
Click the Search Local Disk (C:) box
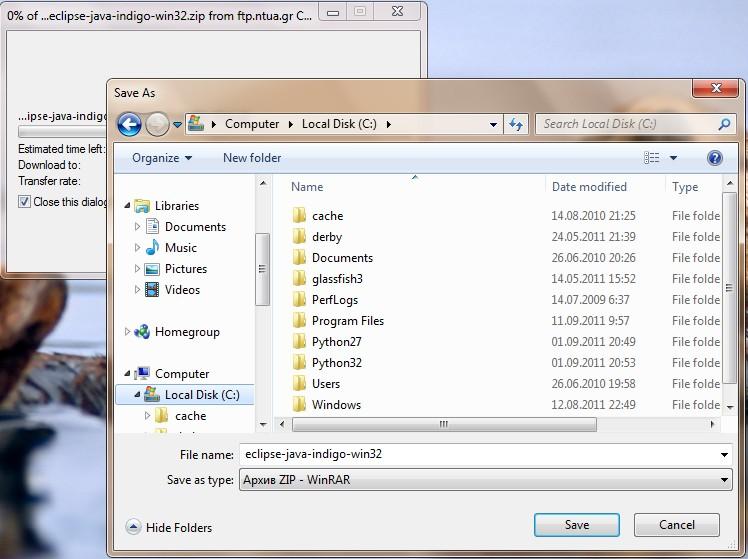(x=635, y=124)
